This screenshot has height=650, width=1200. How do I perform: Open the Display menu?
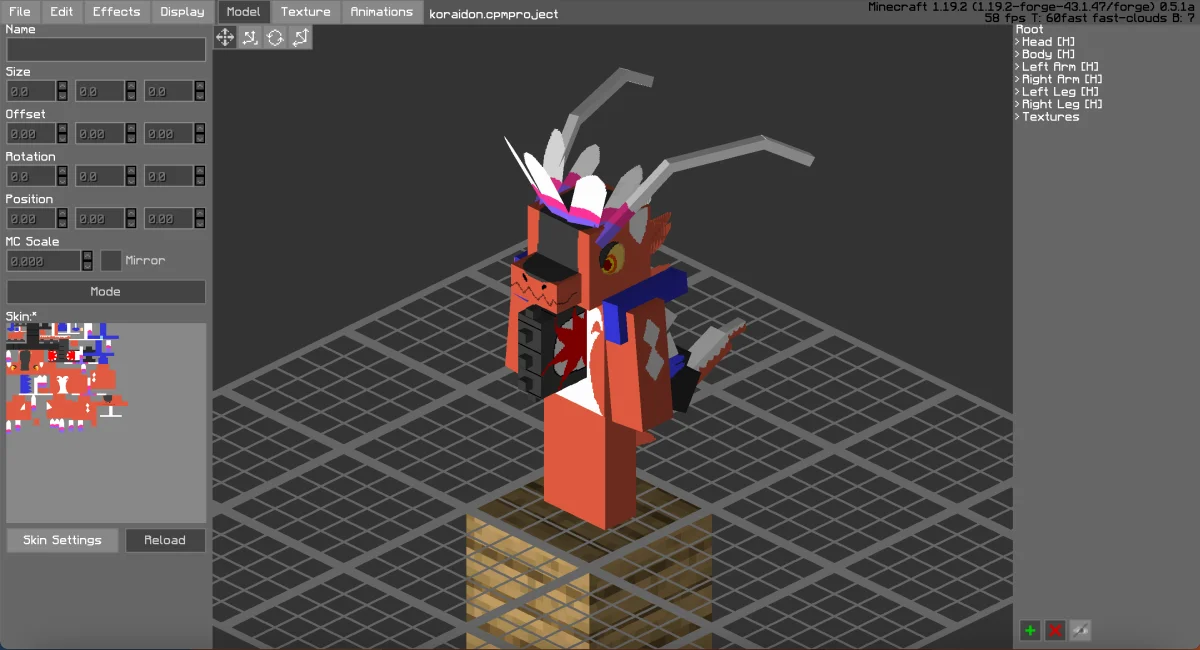[182, 12]
